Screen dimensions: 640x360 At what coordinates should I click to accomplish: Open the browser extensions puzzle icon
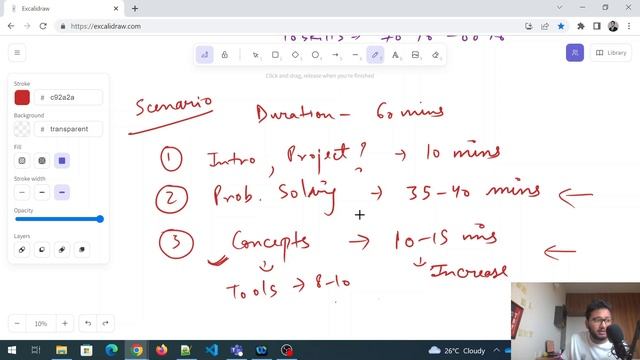point(580,26)
